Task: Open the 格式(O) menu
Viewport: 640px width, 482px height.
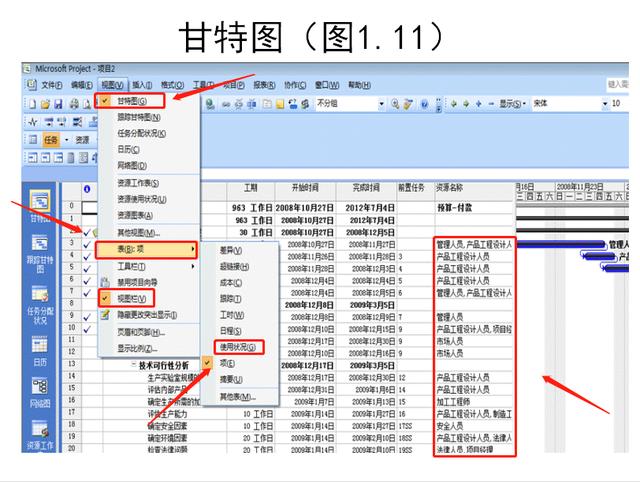Action: 172,85
